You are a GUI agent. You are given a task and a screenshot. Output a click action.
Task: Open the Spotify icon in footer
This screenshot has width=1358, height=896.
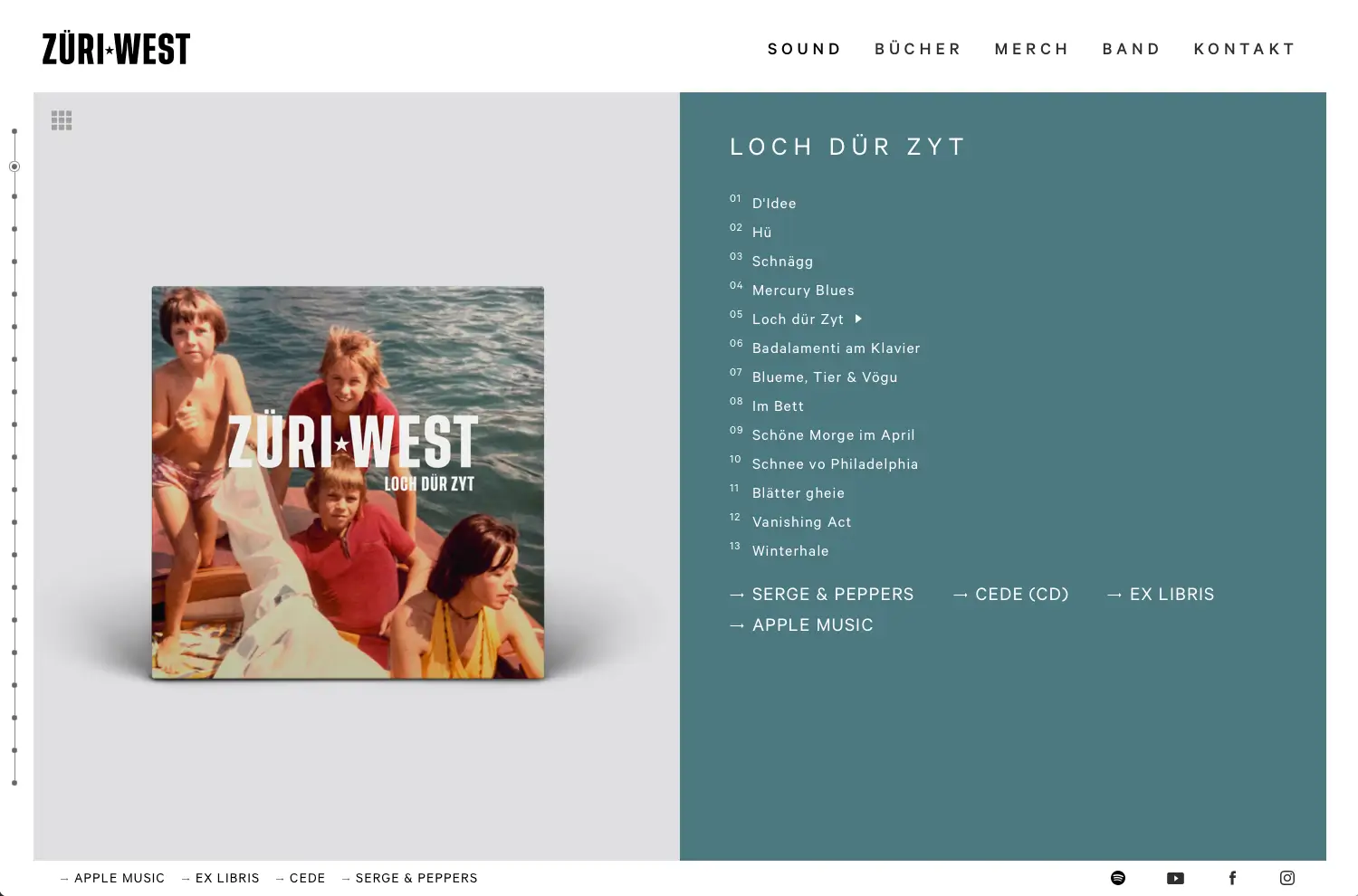(1118, 878)
